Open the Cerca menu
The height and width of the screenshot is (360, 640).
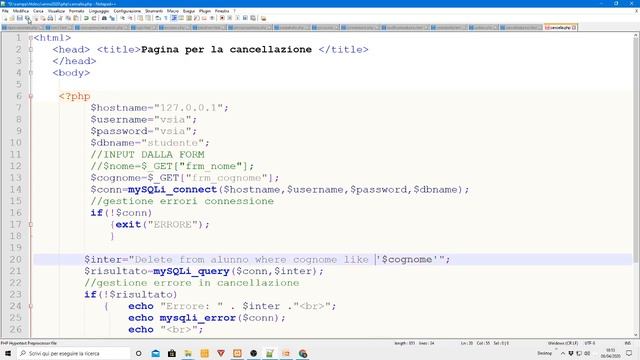click(38, 11)
